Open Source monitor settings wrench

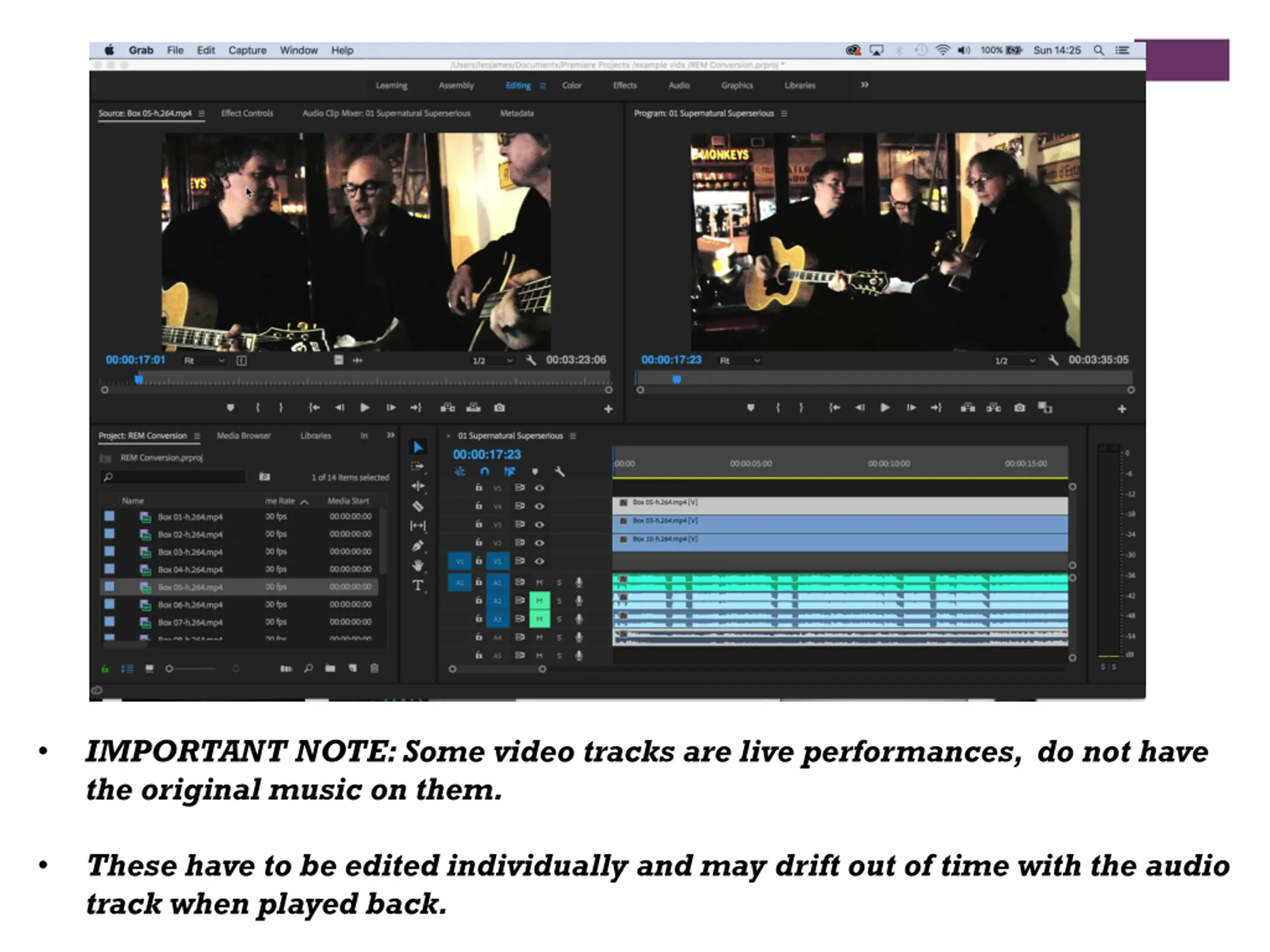(x=531, y=360)
